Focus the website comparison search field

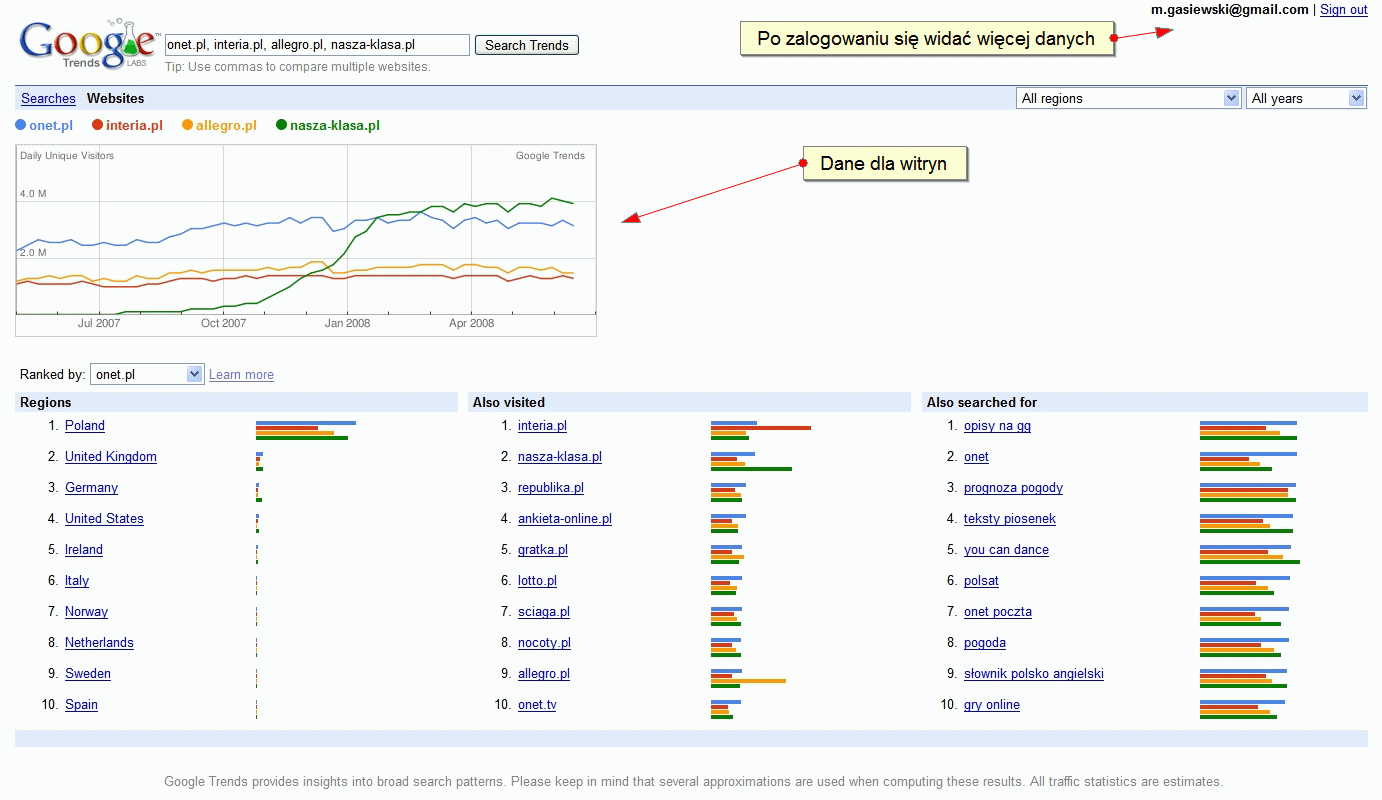(x=317, y=45)
